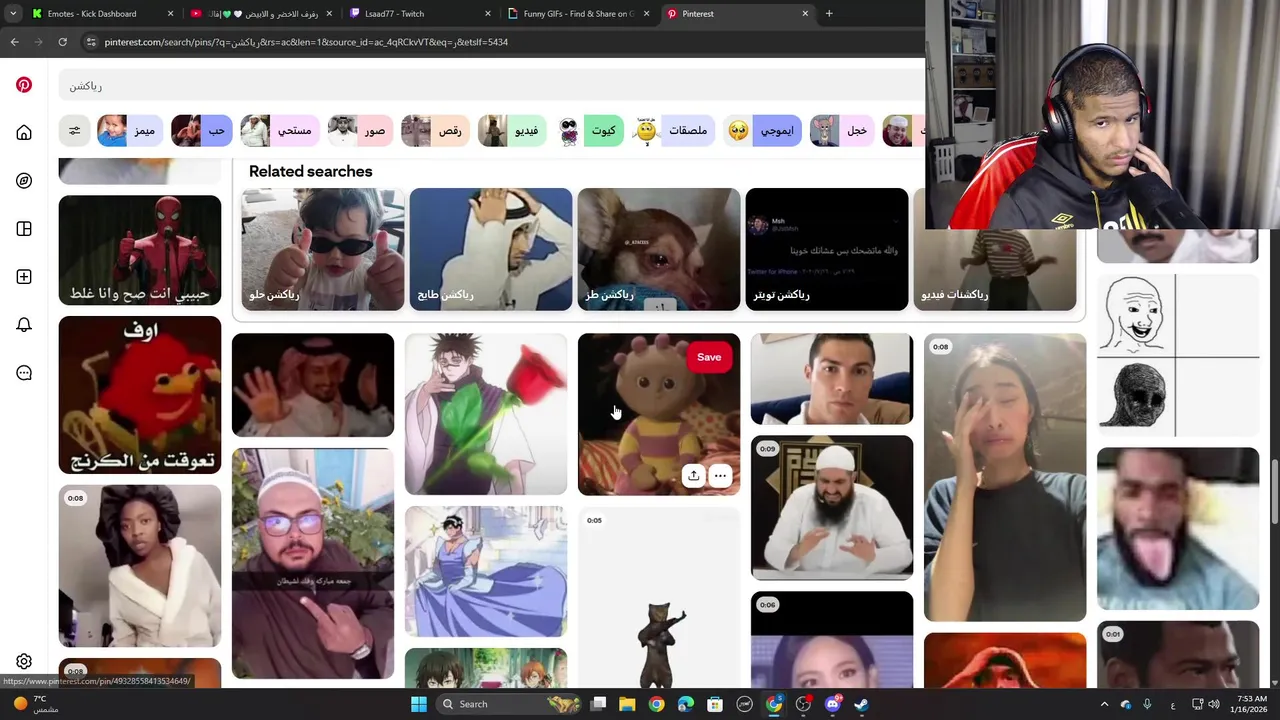Open the woman in white robe video pin
Viewport: 1280px width, 720px height.
[x=140, y=566]
